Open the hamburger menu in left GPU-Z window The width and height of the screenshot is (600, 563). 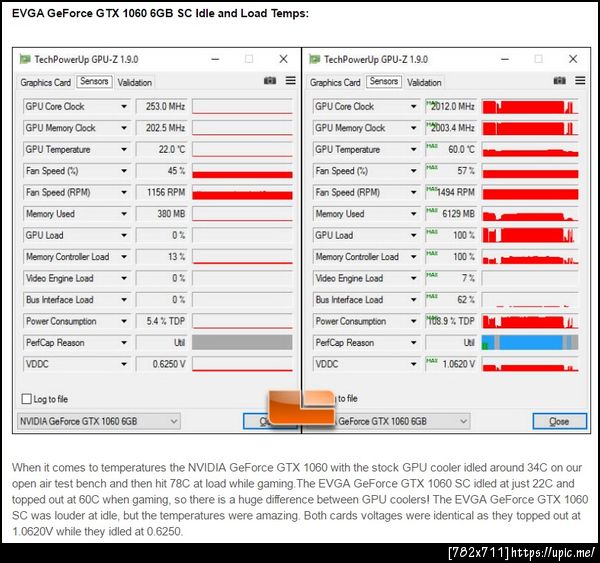[291, 80]
